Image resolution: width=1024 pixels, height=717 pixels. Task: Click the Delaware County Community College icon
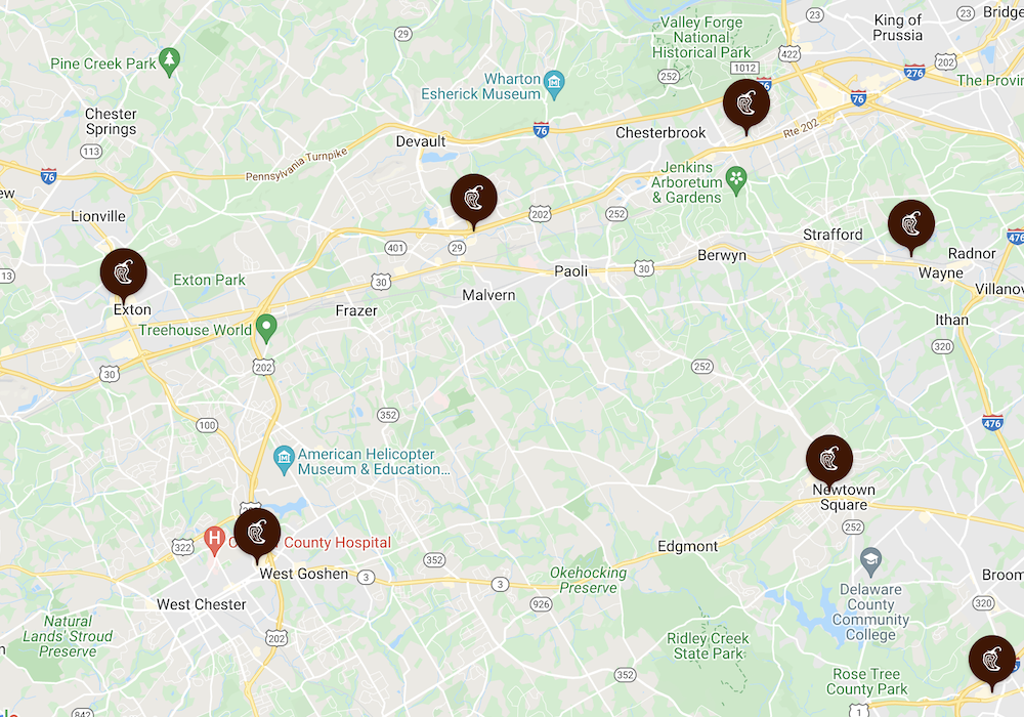tap(871, 562)
